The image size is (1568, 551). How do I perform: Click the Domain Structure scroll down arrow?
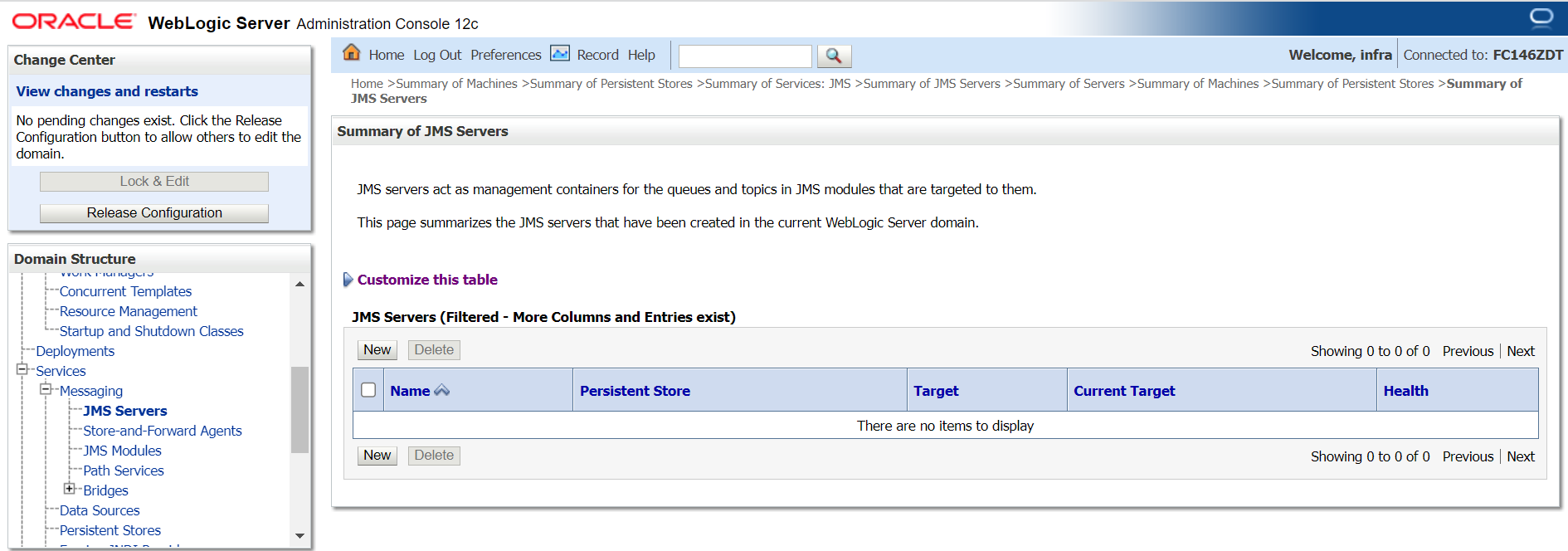[x=299, y=536]
